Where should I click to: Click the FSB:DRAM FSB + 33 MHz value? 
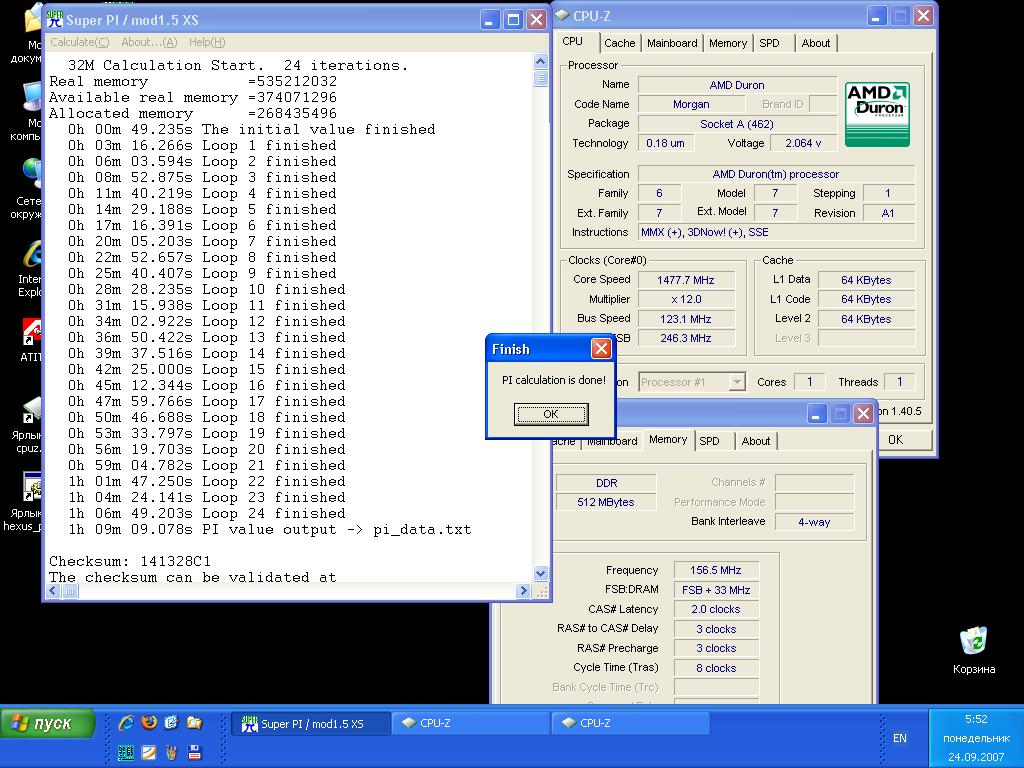click(716, 590)
